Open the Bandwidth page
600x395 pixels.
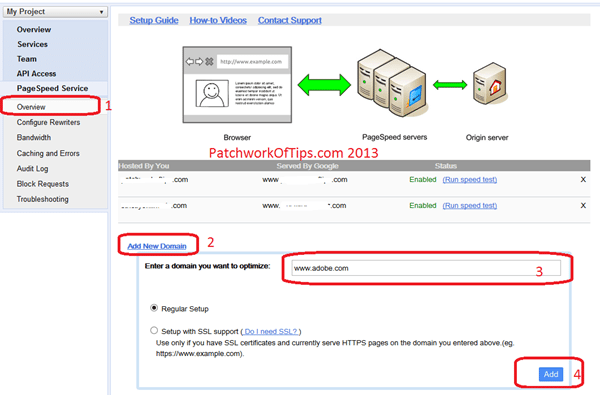[34, 137]
